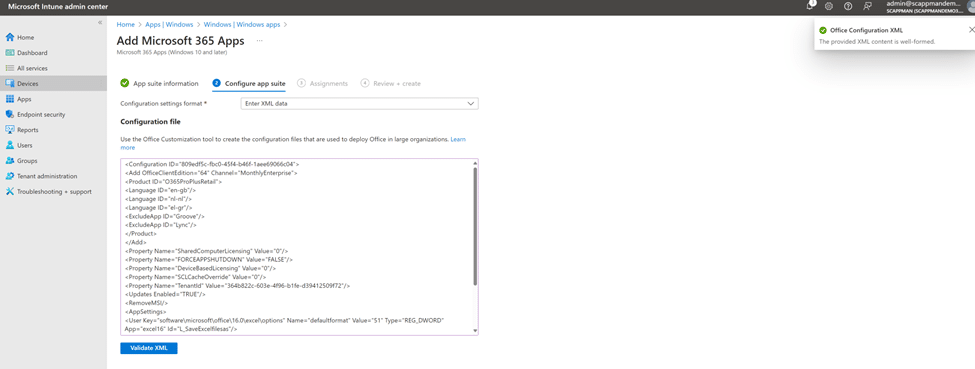This screenshot has width=975, height=369.
Task: Click the line '<Updates Enabled="TRUE"/>'
Action: tap(165, 293)
